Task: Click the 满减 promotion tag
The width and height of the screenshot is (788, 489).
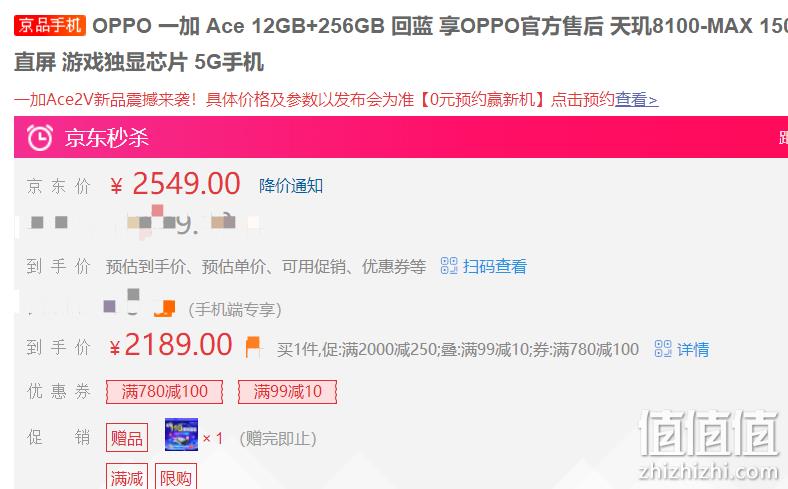Action: pyautogui.click(x=127, y=476)
